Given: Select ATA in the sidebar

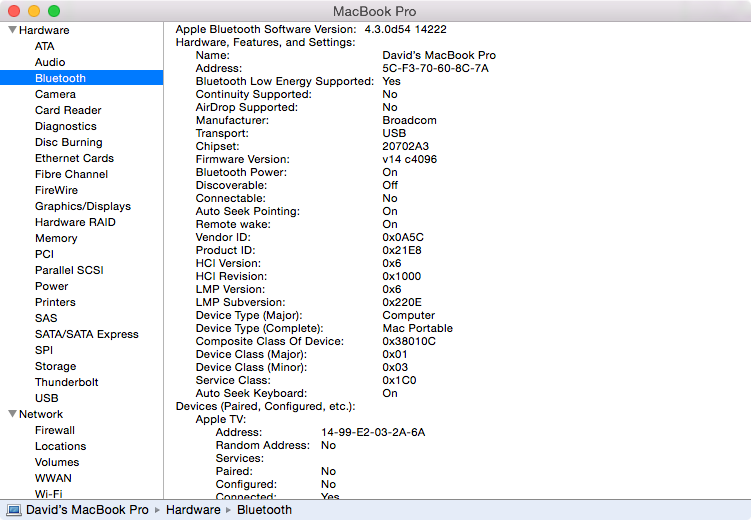Looking at the screenshot, I should pyautogui.click(x=45, y=46).
